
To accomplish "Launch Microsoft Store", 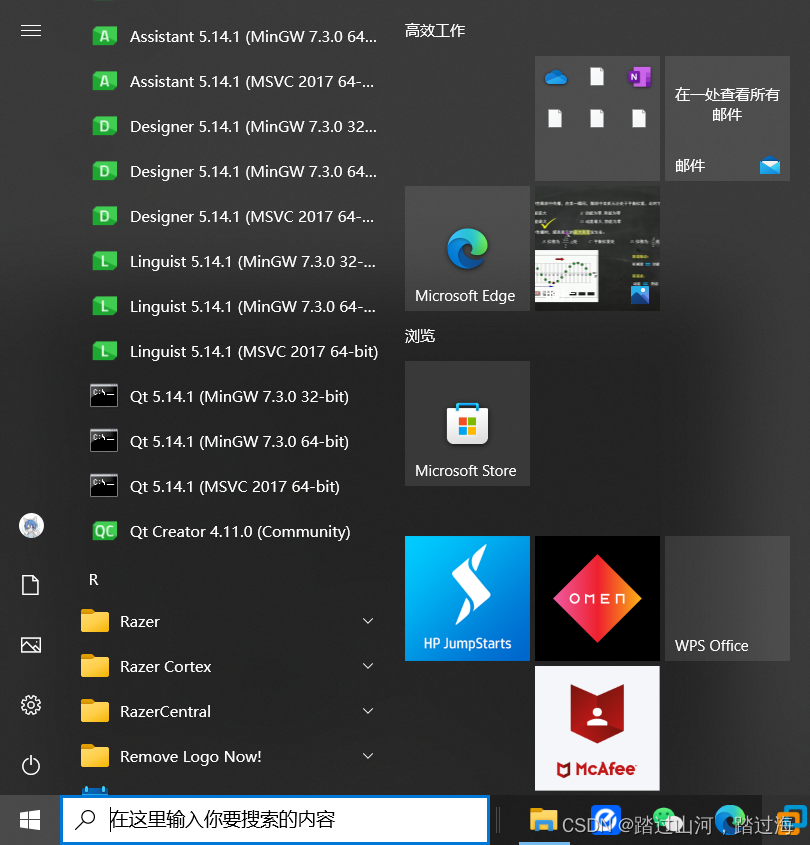I will [x=466, y=423].
